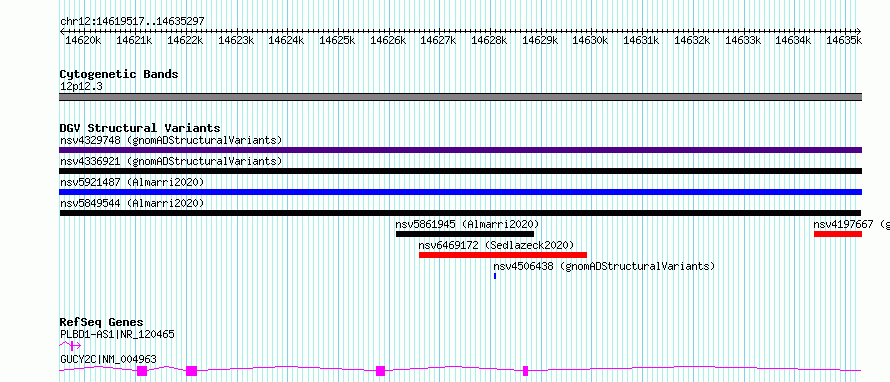Click the 14624k ruler tick label
This screenshot has width=890, height=382.
click(x=286, y=40)
